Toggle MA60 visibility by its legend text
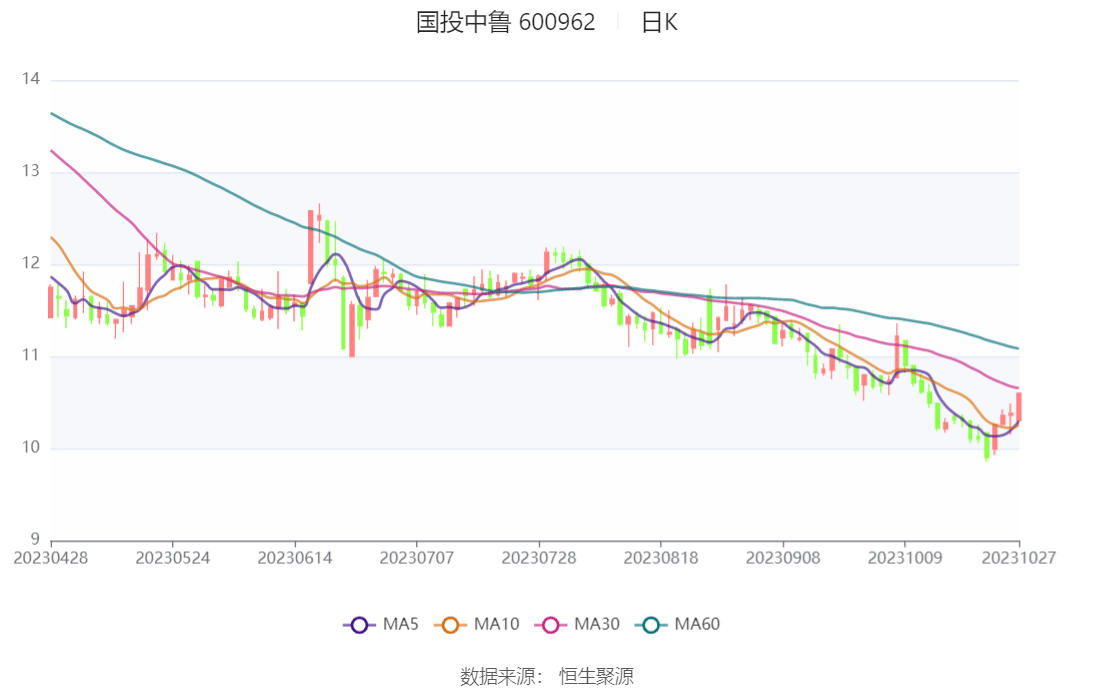 coord(697,625)
